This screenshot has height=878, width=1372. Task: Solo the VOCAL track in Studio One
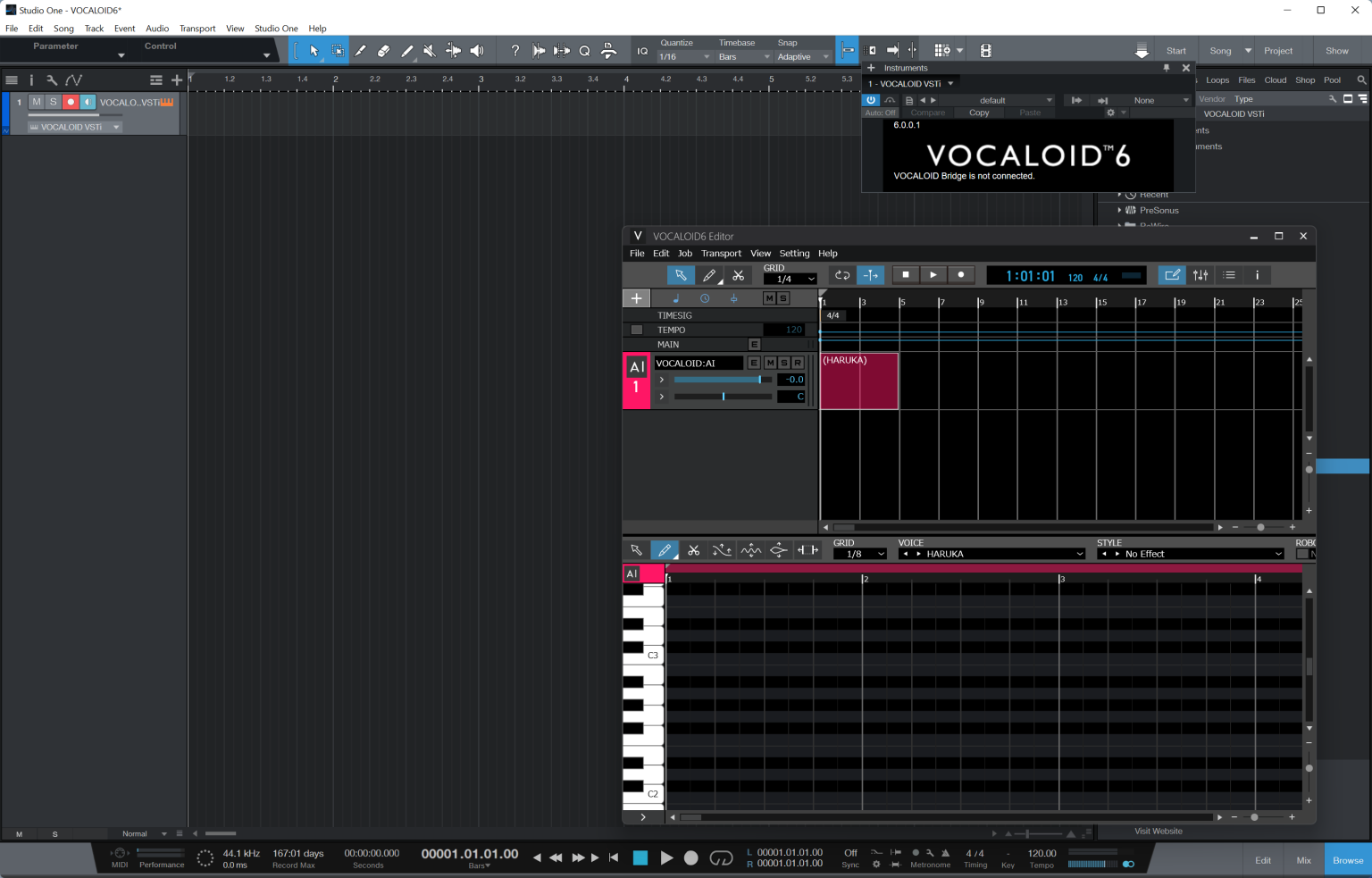tap(53, 102)
